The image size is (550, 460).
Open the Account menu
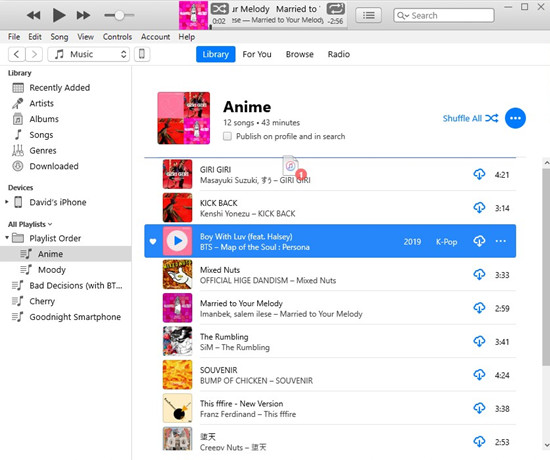point(155,37)
